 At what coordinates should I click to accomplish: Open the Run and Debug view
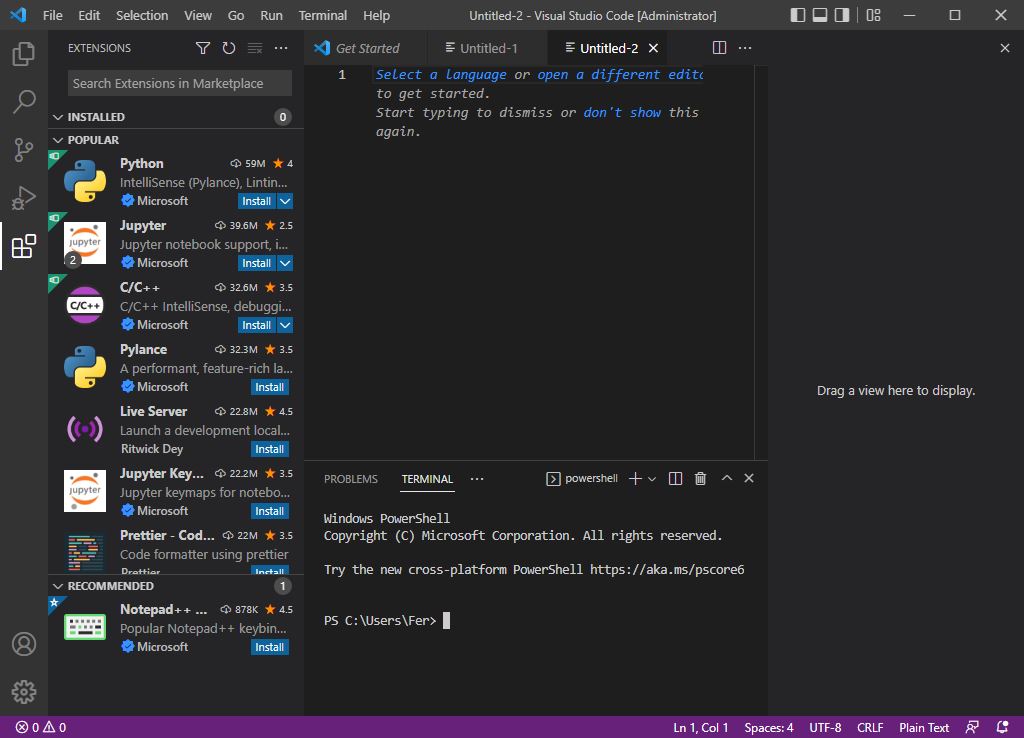[x=24, y=198]
